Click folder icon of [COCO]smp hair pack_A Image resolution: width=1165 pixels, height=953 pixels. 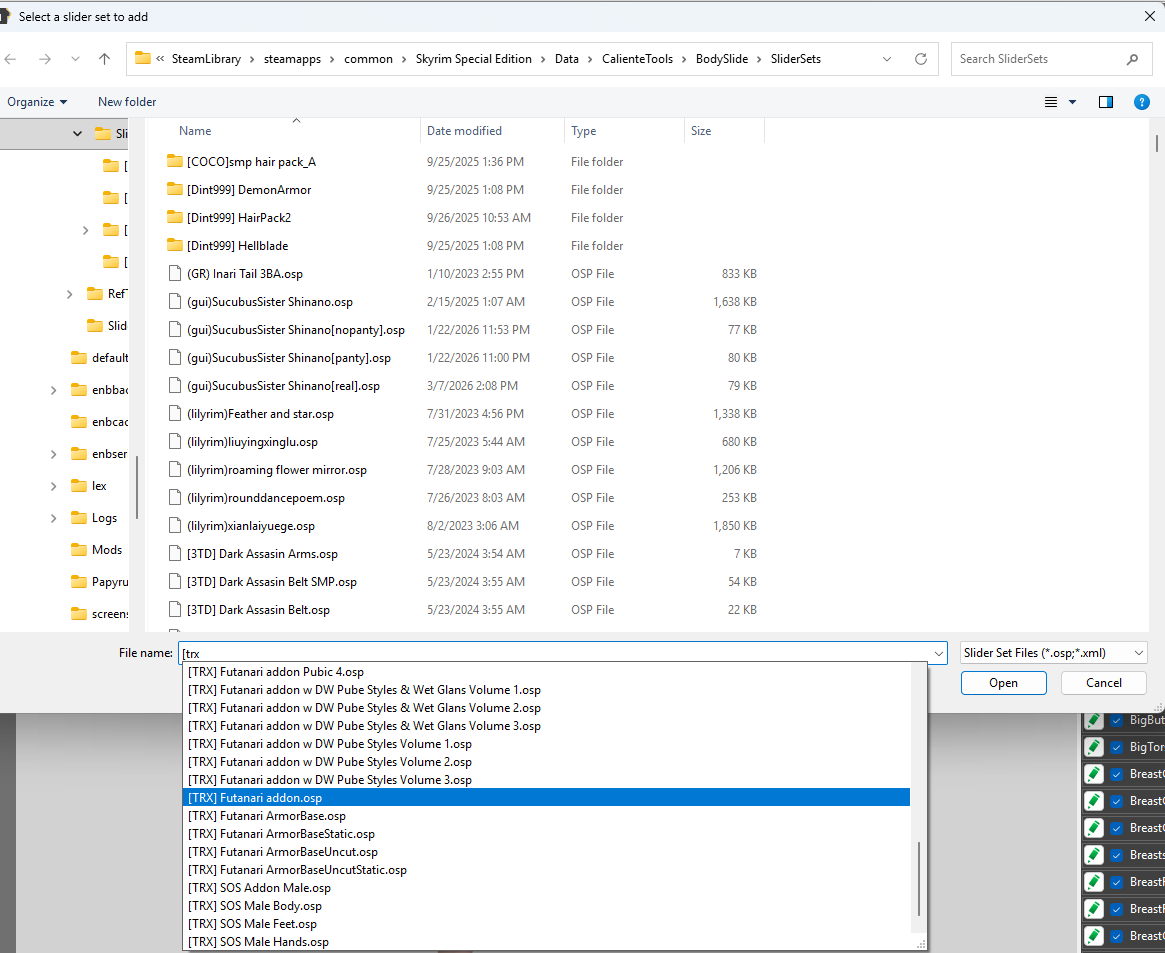pyautogui.click(x=175, y=161)
